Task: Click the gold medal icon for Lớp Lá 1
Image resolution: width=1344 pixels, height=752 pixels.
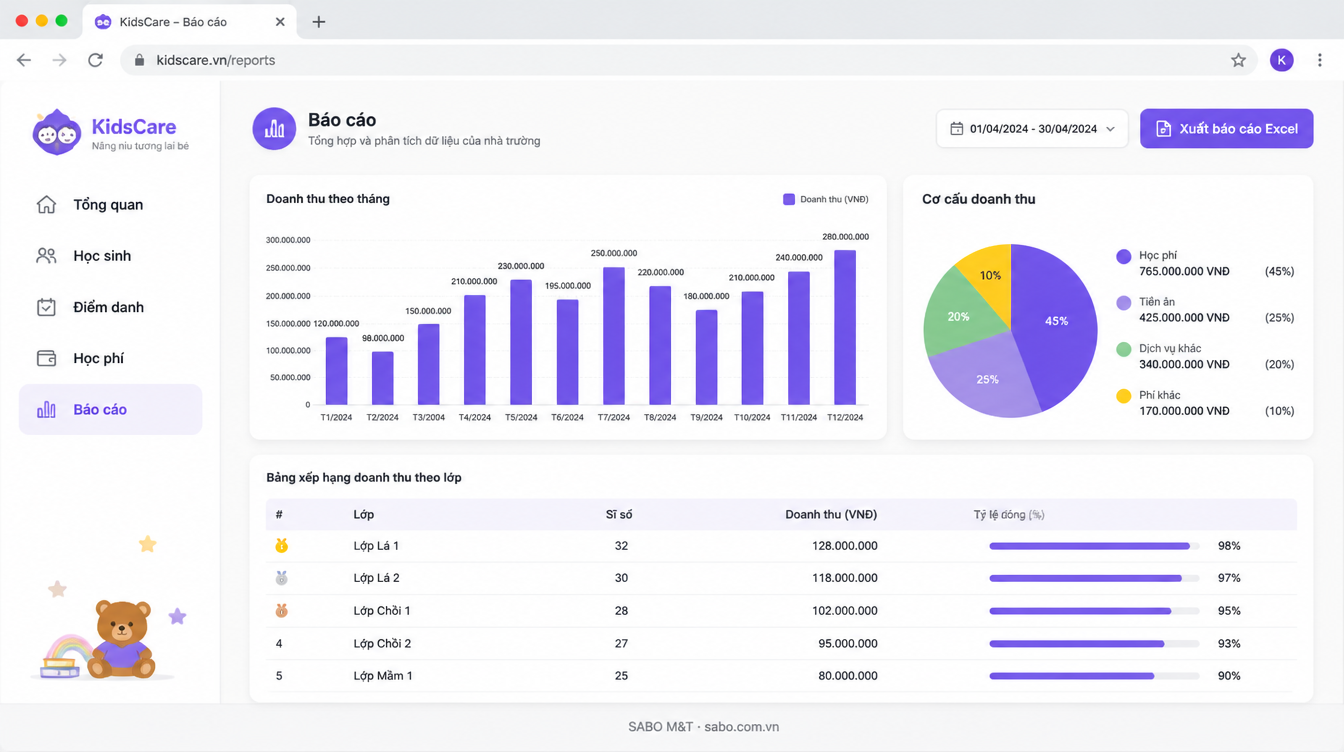Action: pyautogui.click(x=282, y=546)
